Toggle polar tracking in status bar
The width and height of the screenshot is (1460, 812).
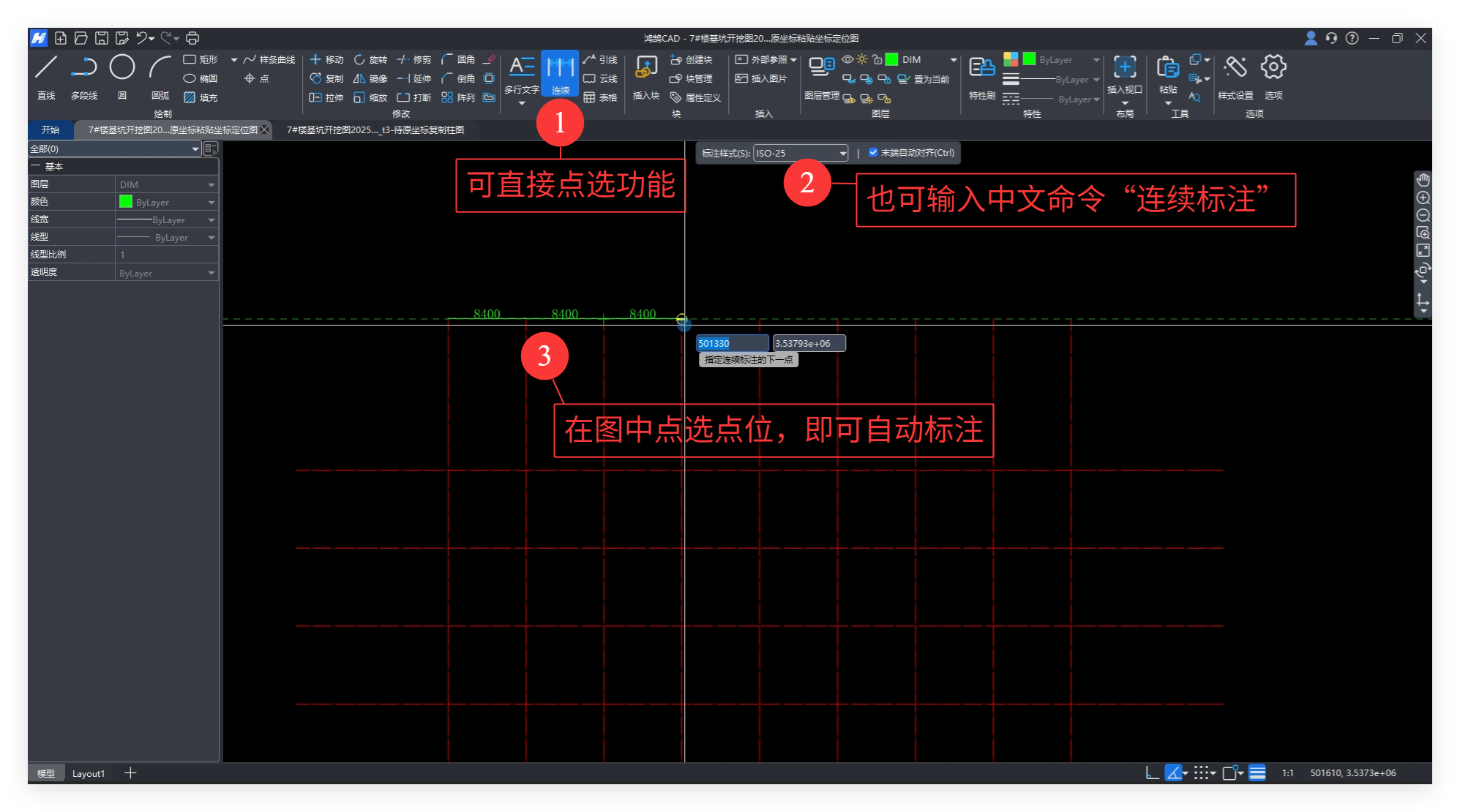pos(1173,773)
